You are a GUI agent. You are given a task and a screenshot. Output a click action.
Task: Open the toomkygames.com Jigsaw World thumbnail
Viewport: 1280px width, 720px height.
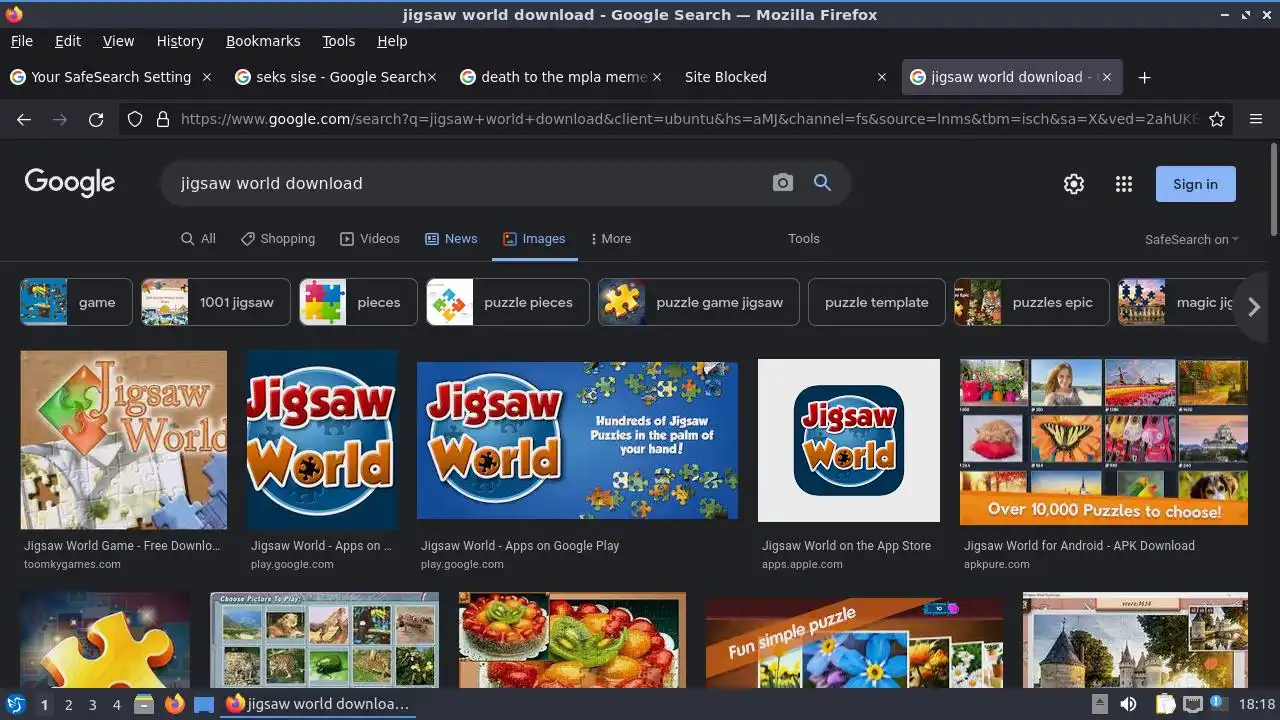coord(124,440)
